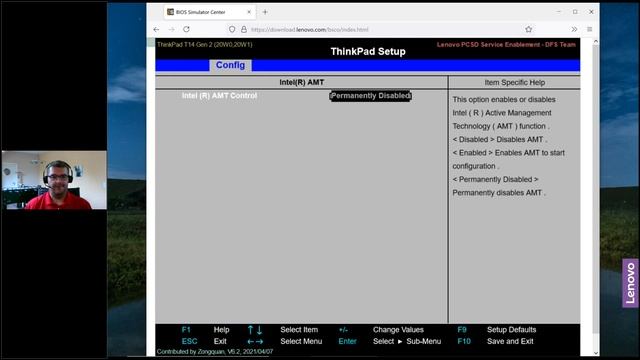The height and width of the screenshot is (360, 640).
Task: Open the toolbar overflow chevrons
Action: pos(574,29)
